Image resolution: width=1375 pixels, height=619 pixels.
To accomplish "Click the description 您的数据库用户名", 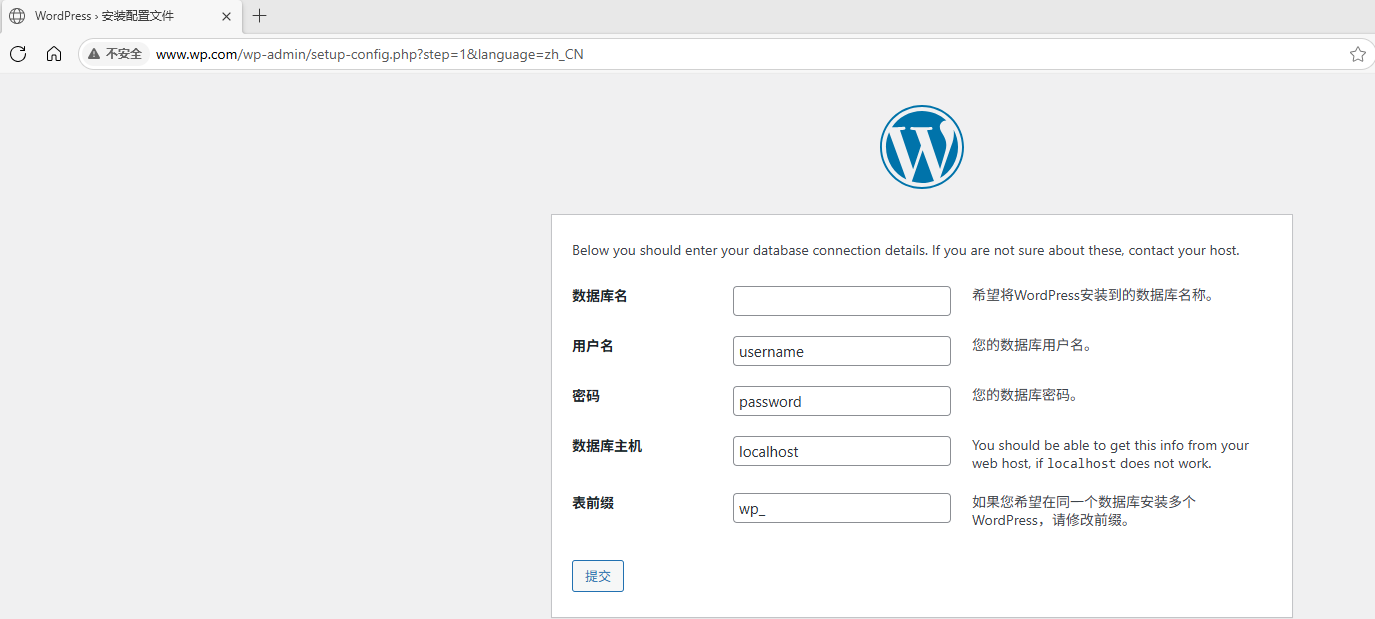I will 1032,345.
